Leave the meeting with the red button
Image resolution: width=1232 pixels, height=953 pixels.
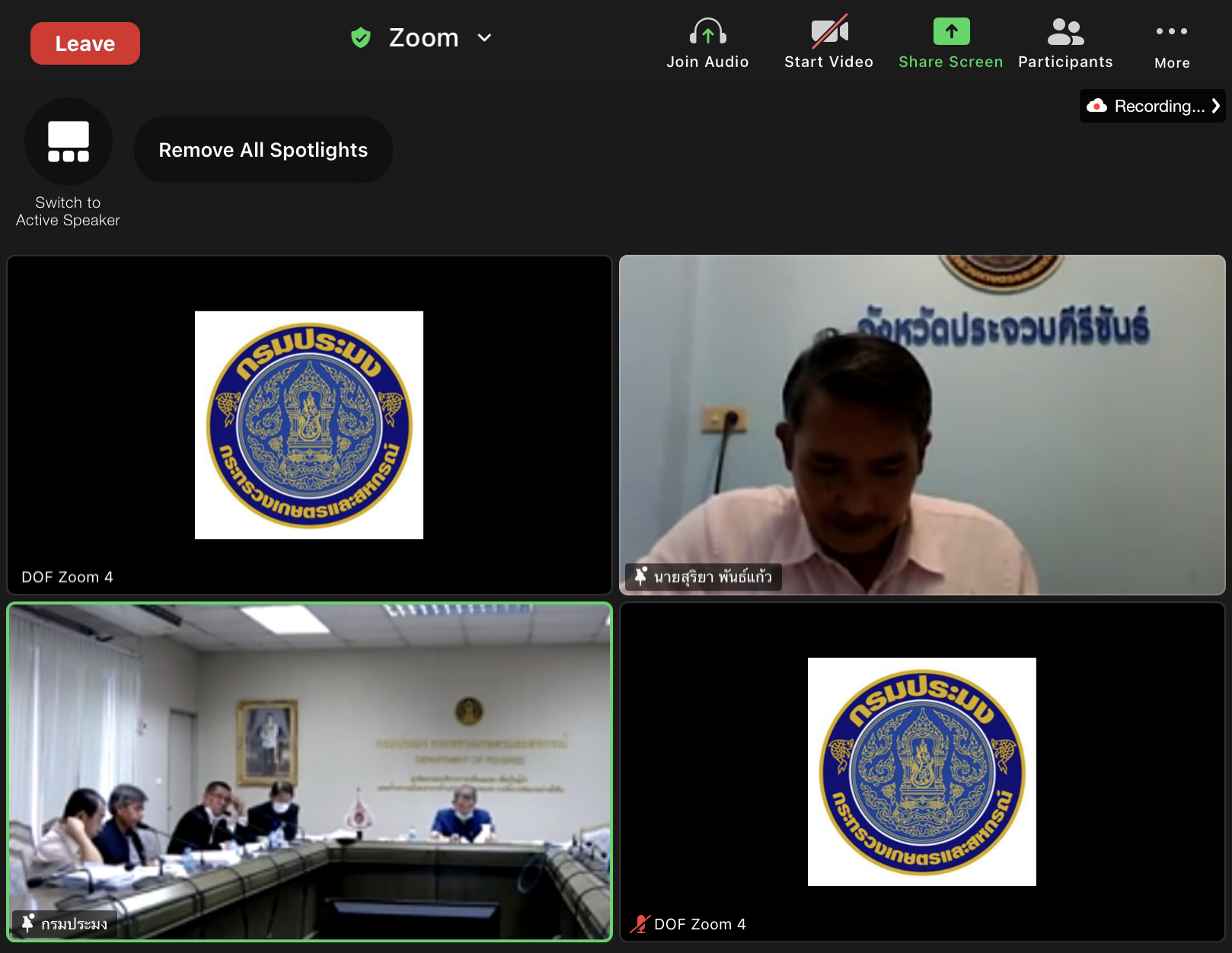[x=85, y=43]
